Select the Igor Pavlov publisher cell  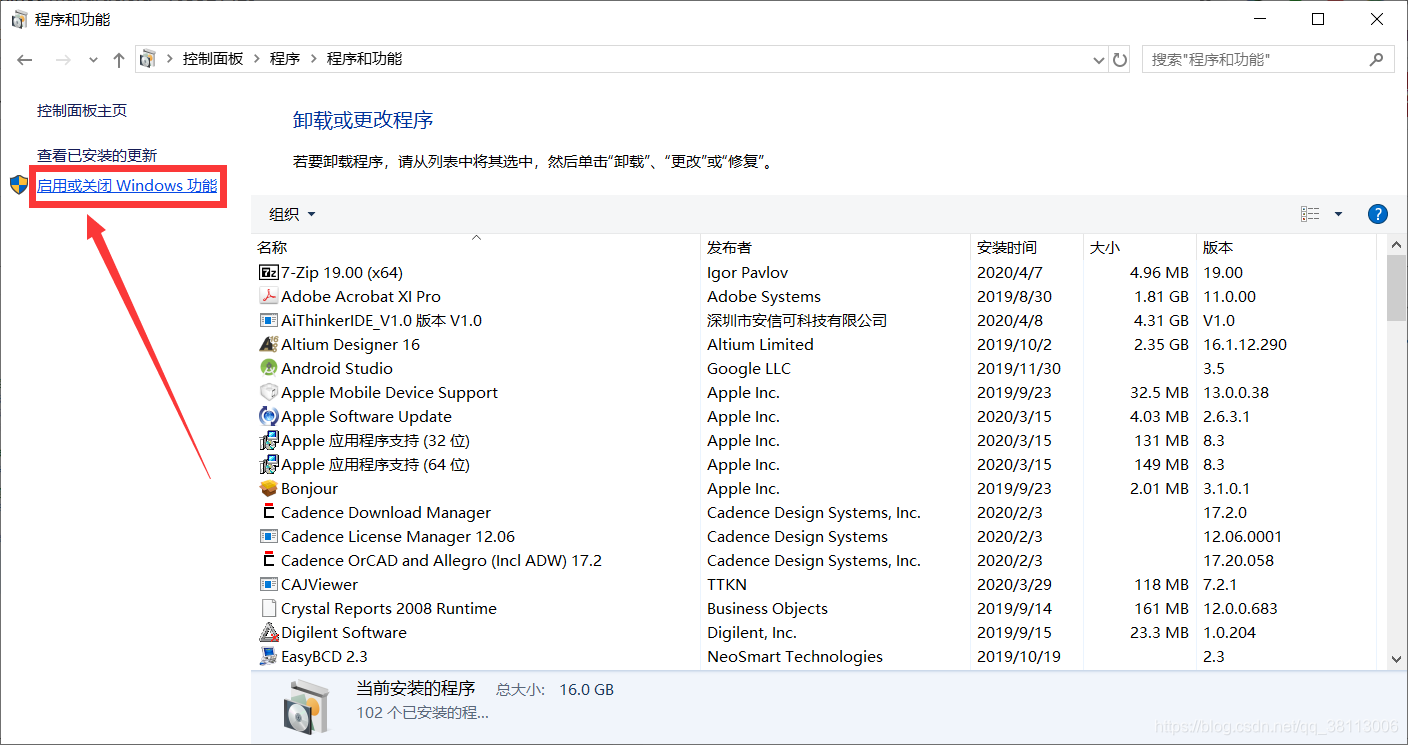[749, 272]
